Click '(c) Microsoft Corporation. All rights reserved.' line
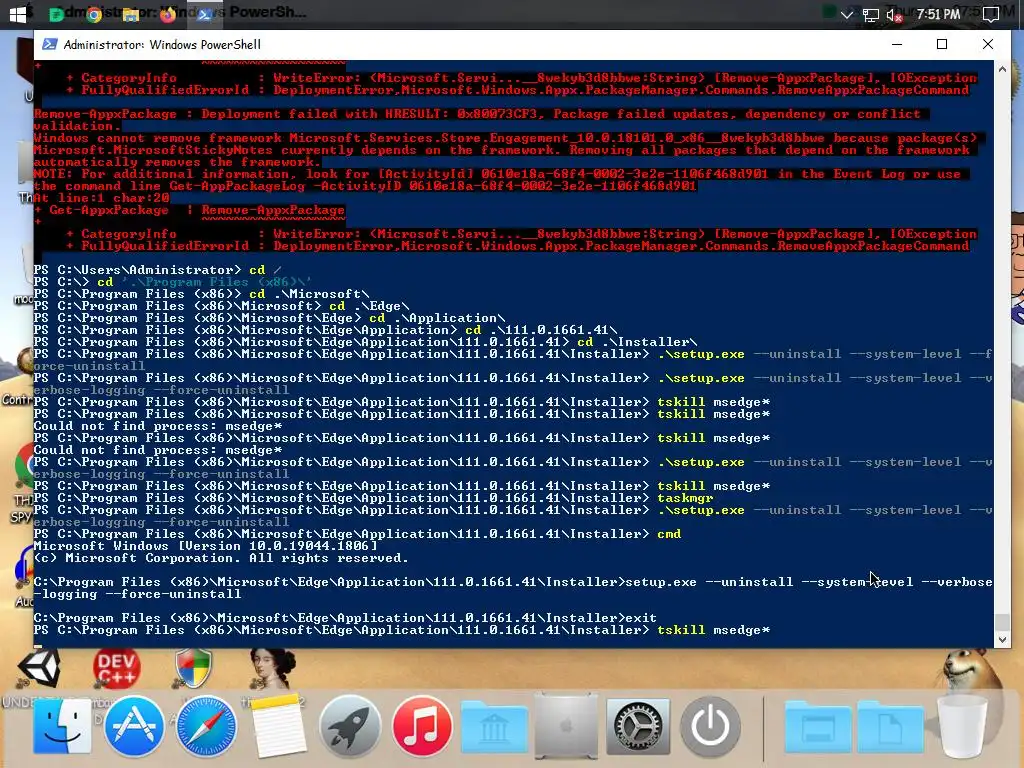The image size is (1024, 768). [x=221, y=558]
